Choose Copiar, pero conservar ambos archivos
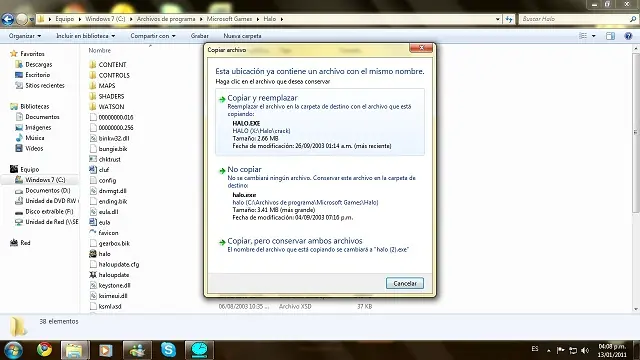The height and width of the screenshot is (360, 640). coord(320,245)
